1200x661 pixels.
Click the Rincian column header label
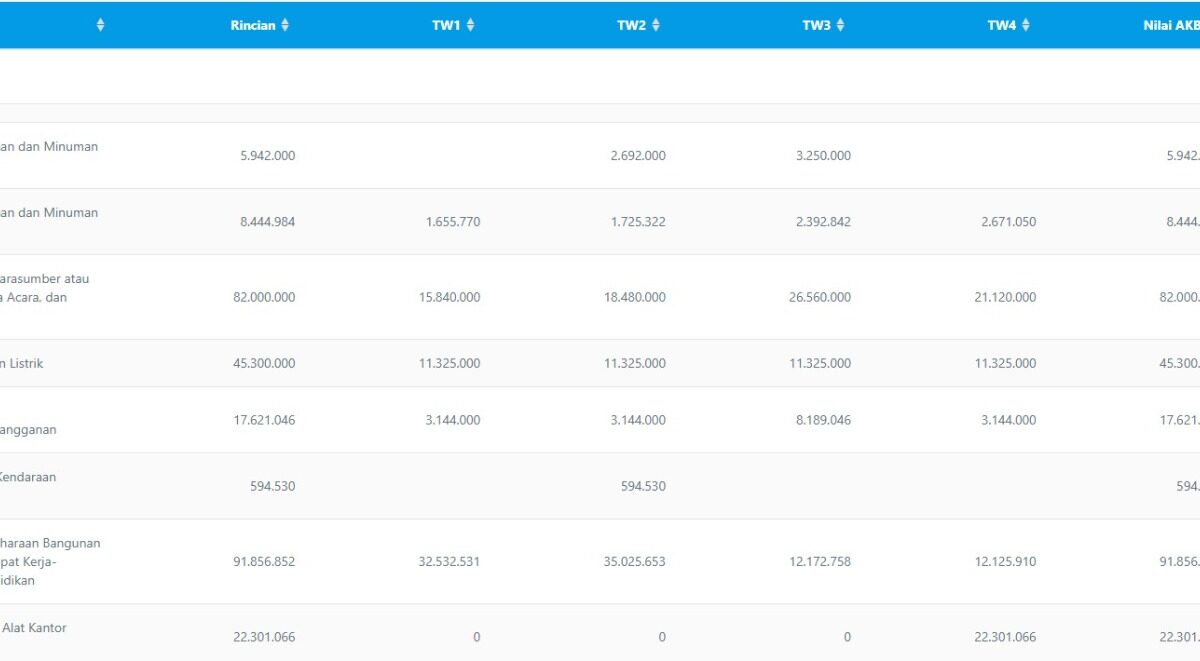pos(252,25)
